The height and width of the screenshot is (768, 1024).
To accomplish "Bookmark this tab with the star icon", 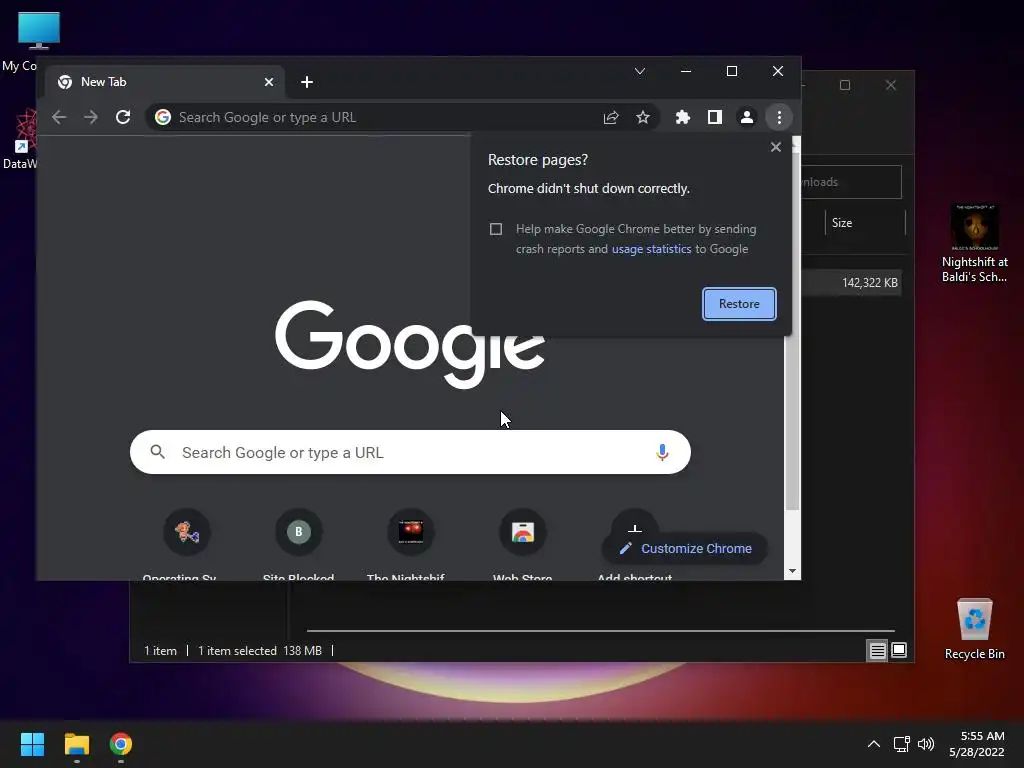I will [x=643, y=117].
